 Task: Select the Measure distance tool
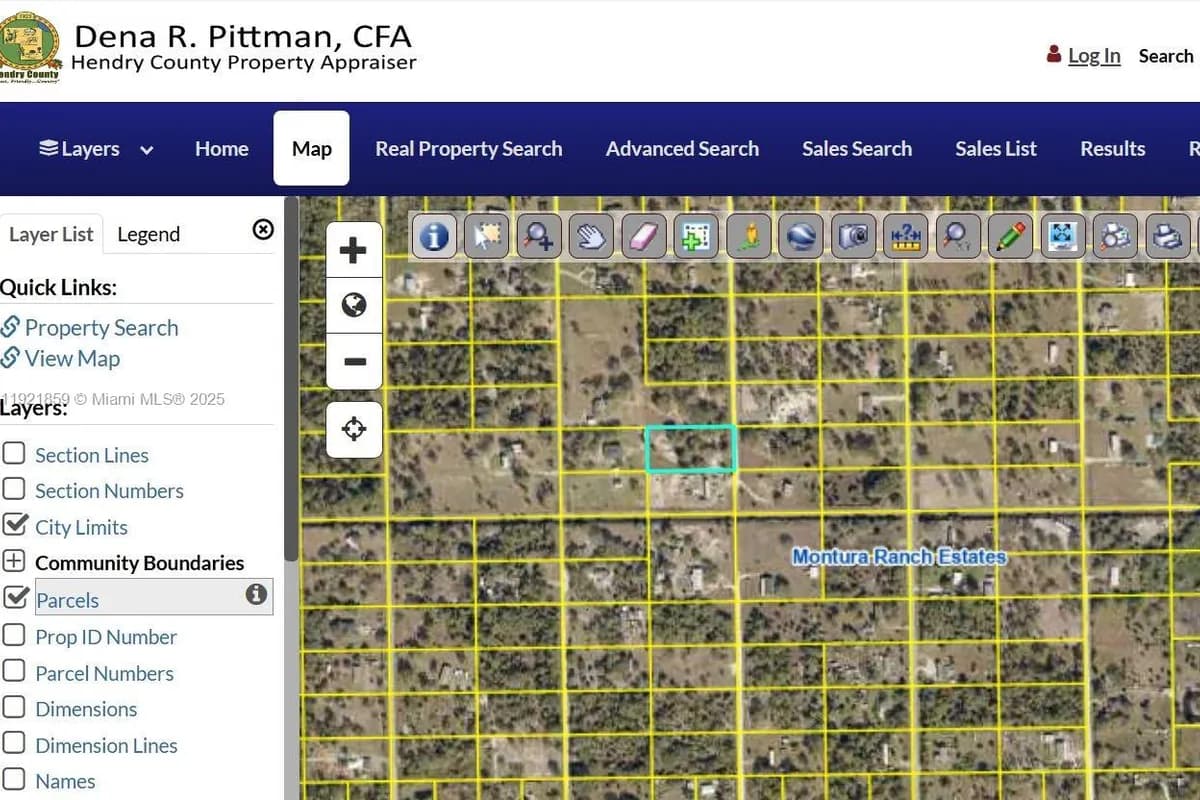905,236
